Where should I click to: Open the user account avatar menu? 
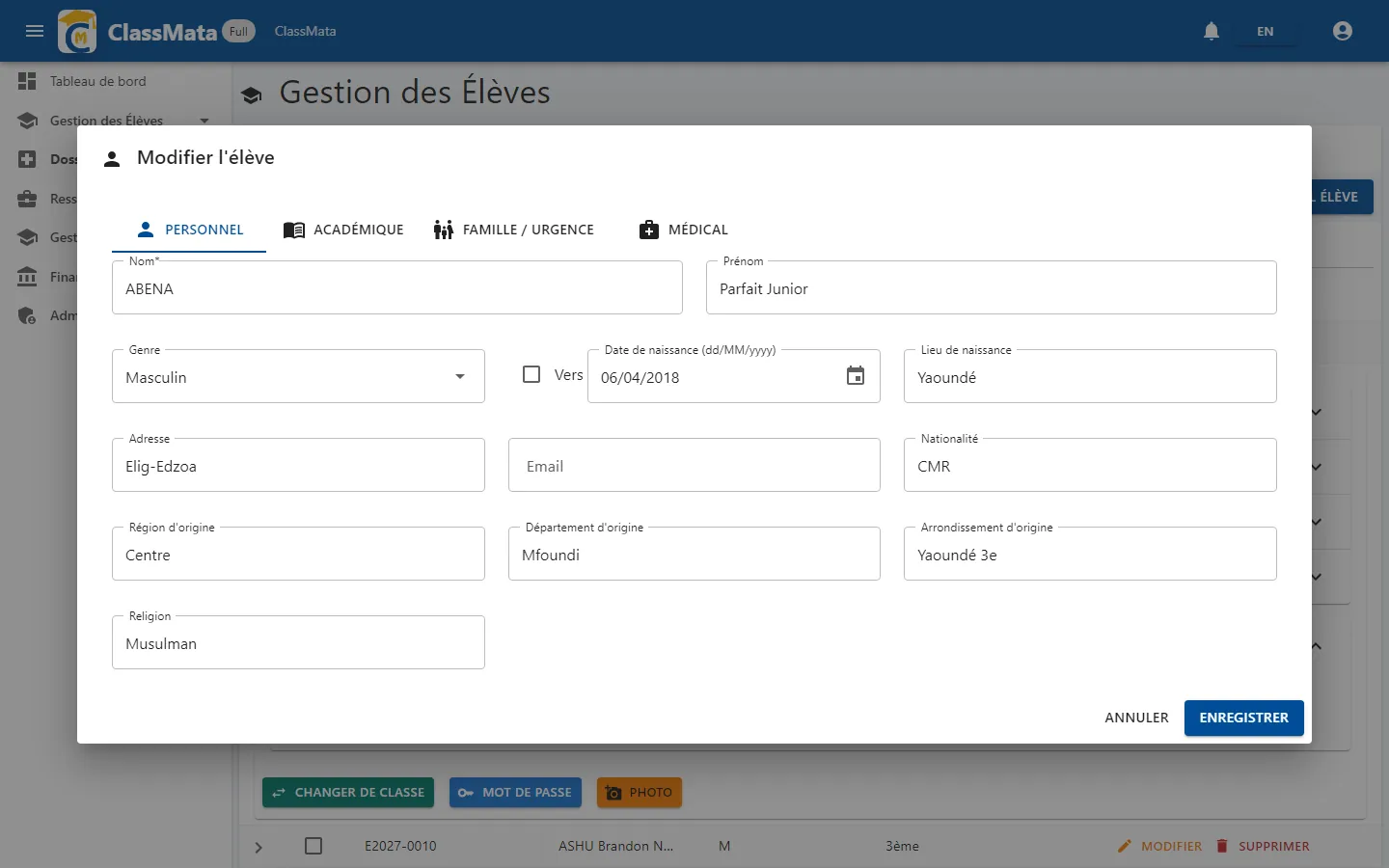coord(1342,31)
